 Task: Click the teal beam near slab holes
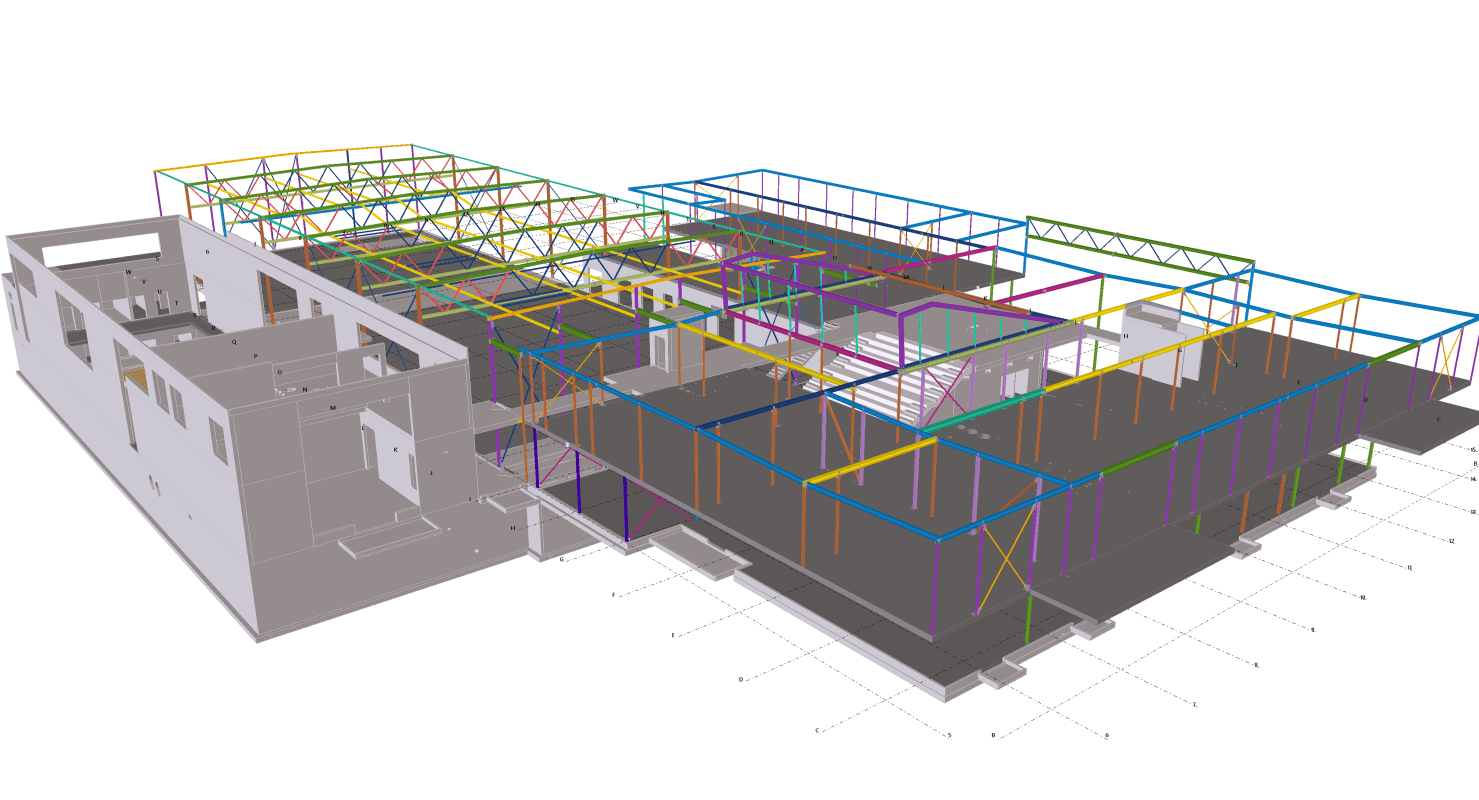click(985, 415)
